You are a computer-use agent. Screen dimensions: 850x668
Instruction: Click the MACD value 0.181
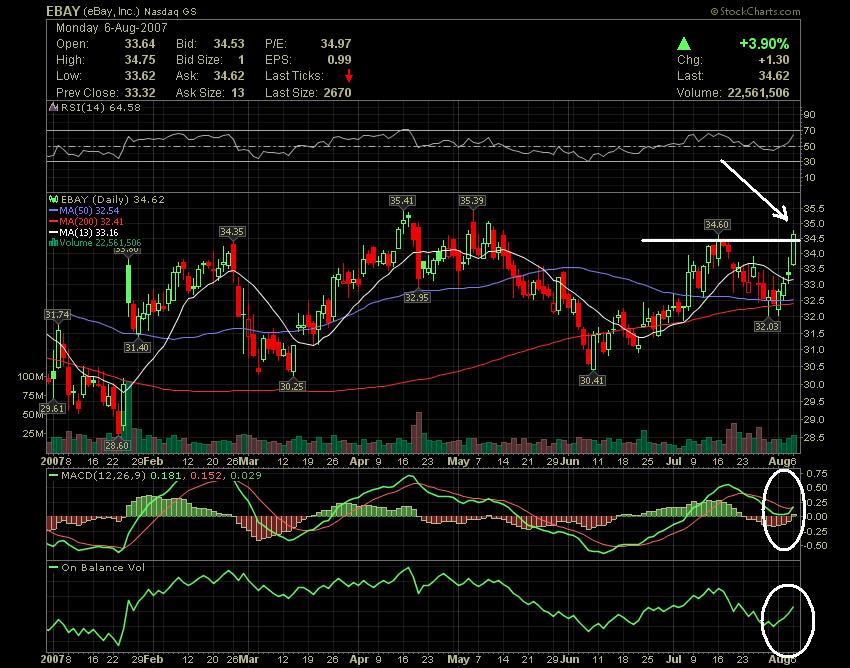click(164, 476)
